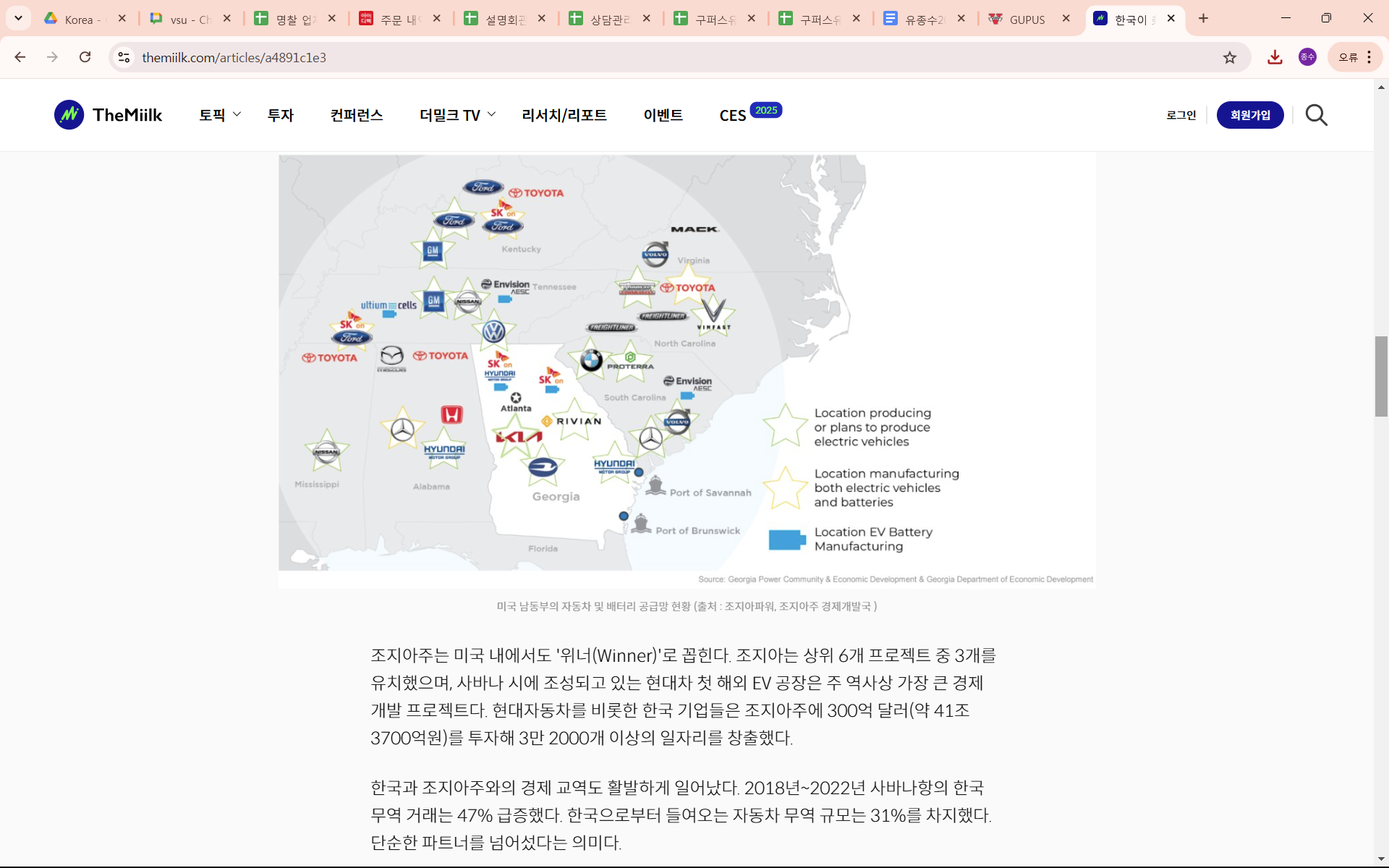Minimize the browser window

pyautogui.click(x=1286, y=18)
